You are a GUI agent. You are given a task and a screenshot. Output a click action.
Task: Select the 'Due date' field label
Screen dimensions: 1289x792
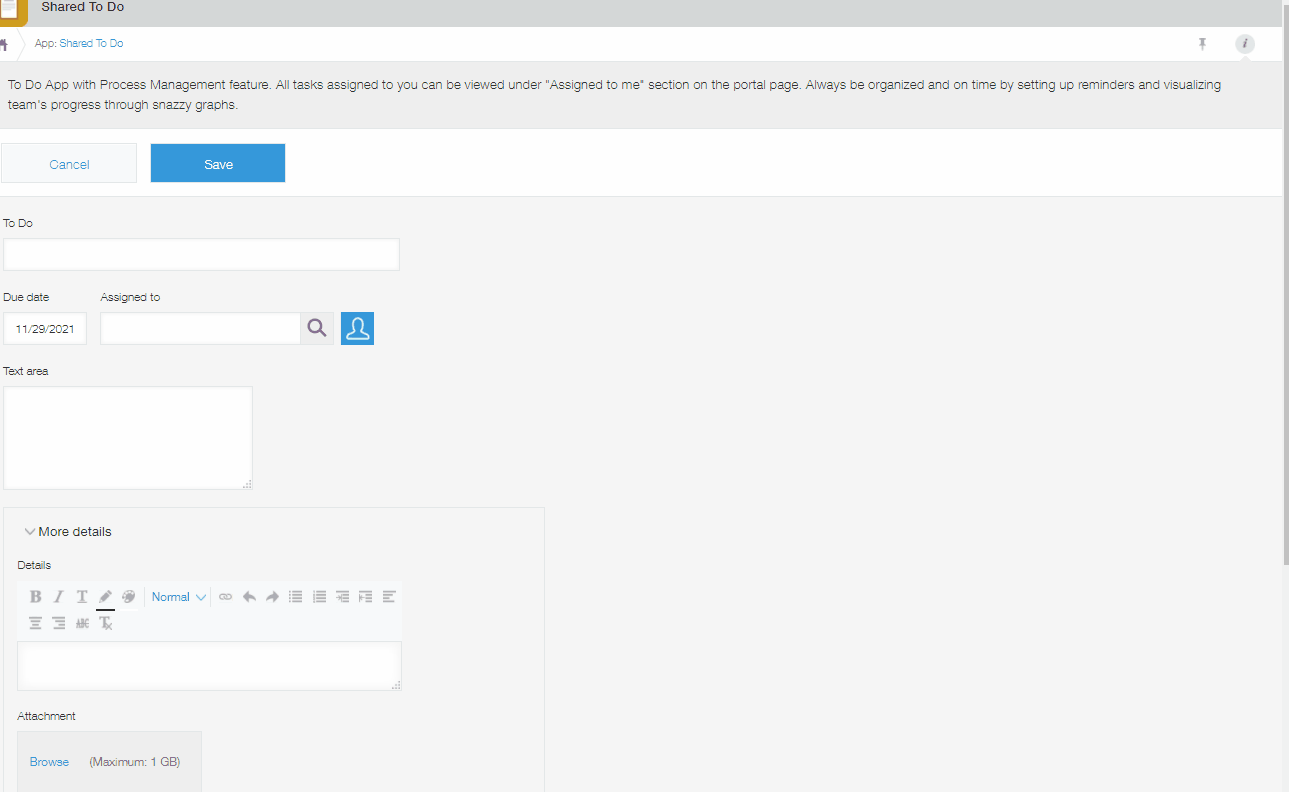pyautogui.click(x=26, y=297)
